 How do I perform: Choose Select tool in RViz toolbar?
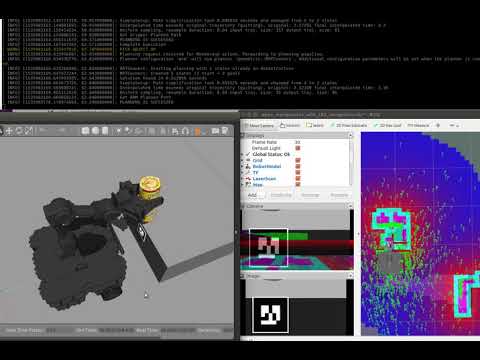(315, 125)
